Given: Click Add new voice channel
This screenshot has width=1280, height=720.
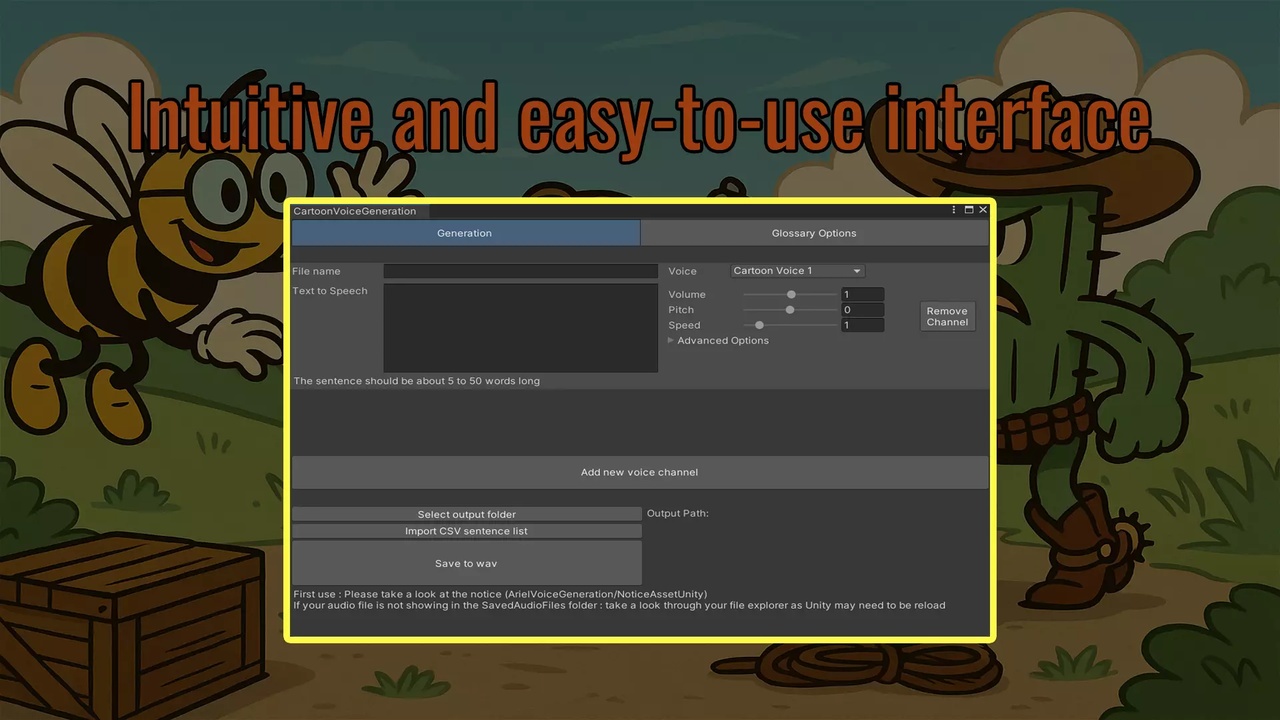Looking at the screenshot, I should click(640, 472).
